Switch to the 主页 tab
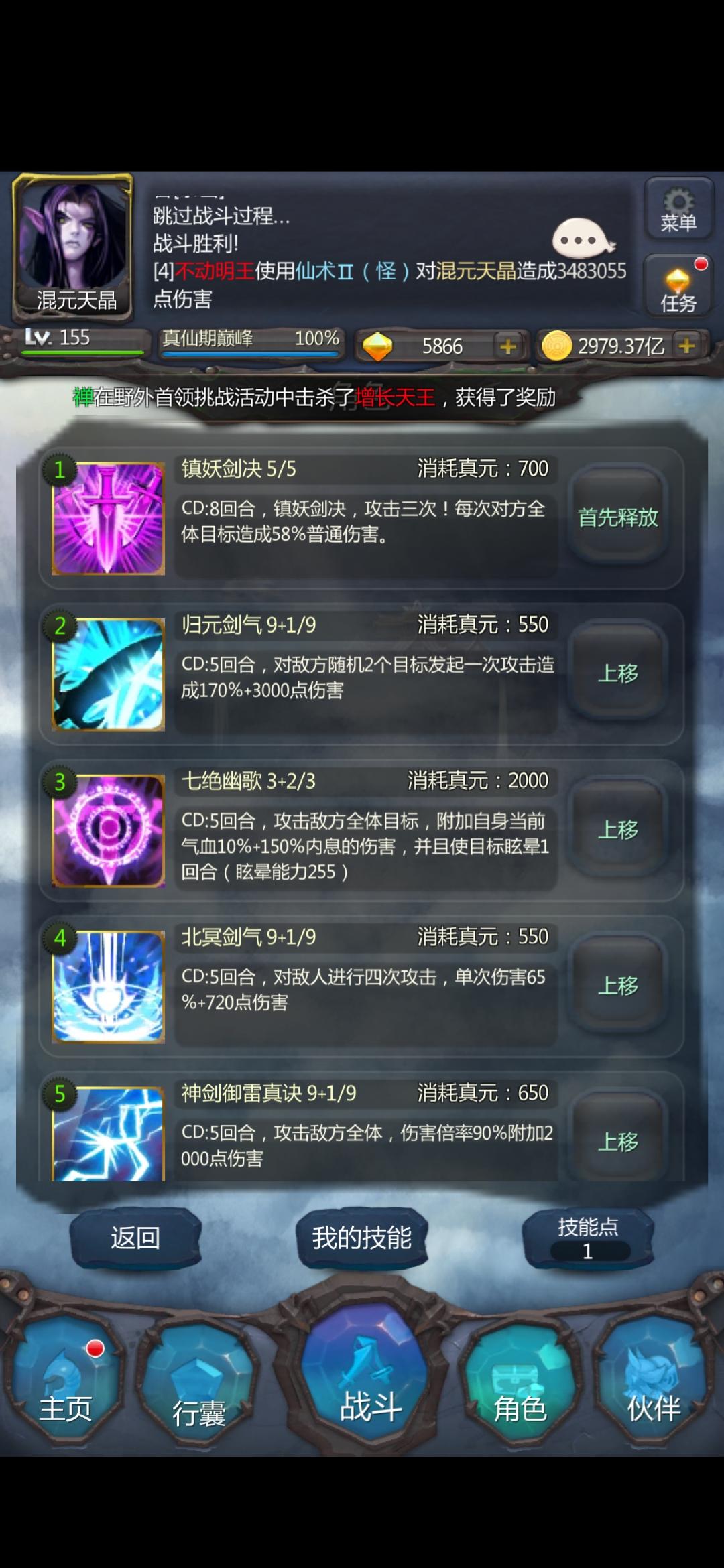This screenshot has width=724, height=1568. coord(66,1376)
